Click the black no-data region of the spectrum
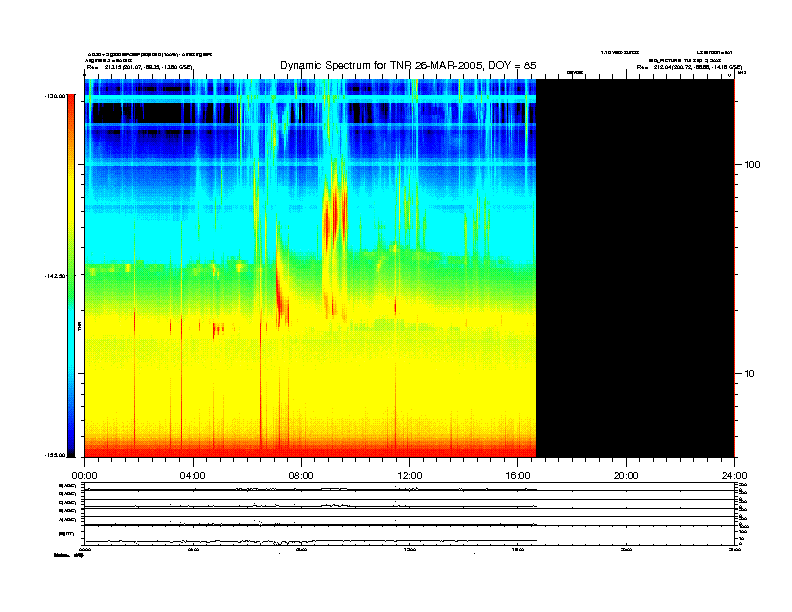This screenshot has width=792, height=612. (635, 268)
